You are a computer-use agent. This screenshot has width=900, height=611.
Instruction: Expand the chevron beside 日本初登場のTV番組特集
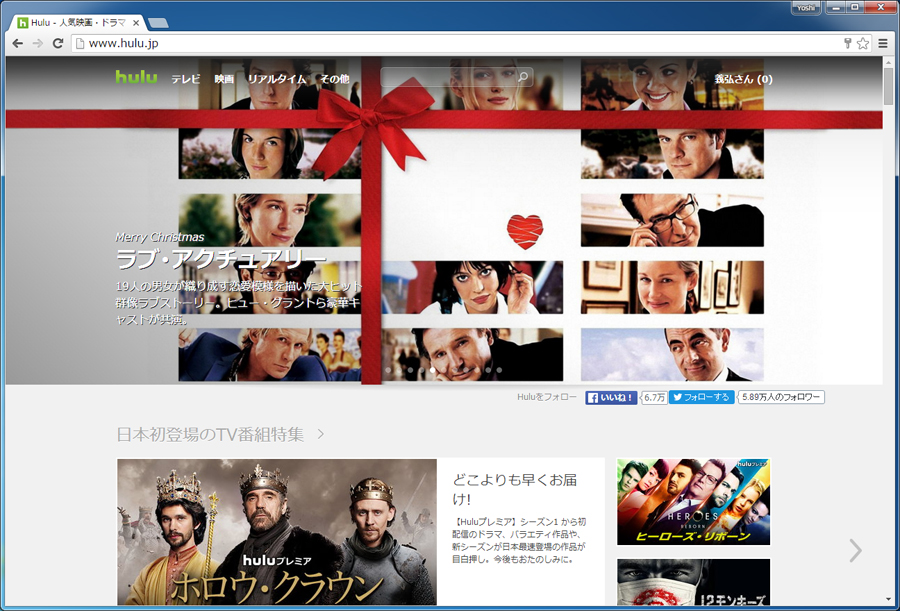tap(320, 435)
